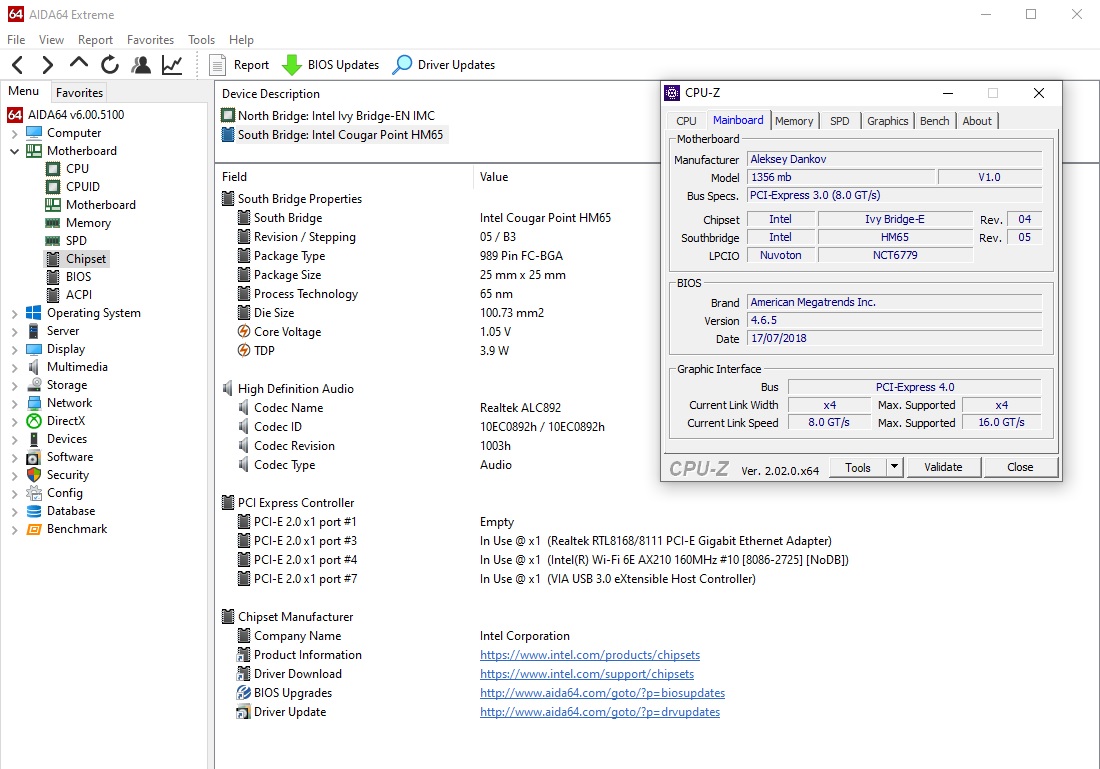Open the Tools dropdown arrow in CPU-Z
The height and width of the screenshot is (769, 1100).
[x=894, y=467]
